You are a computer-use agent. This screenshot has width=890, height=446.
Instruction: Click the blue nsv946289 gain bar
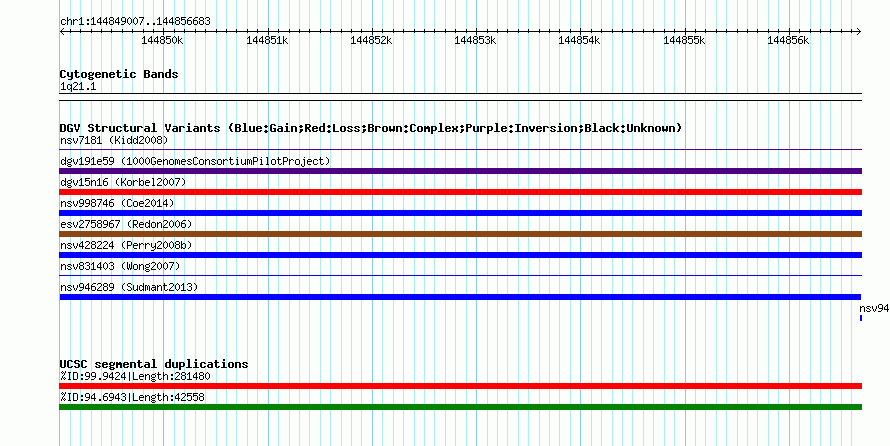460,297
